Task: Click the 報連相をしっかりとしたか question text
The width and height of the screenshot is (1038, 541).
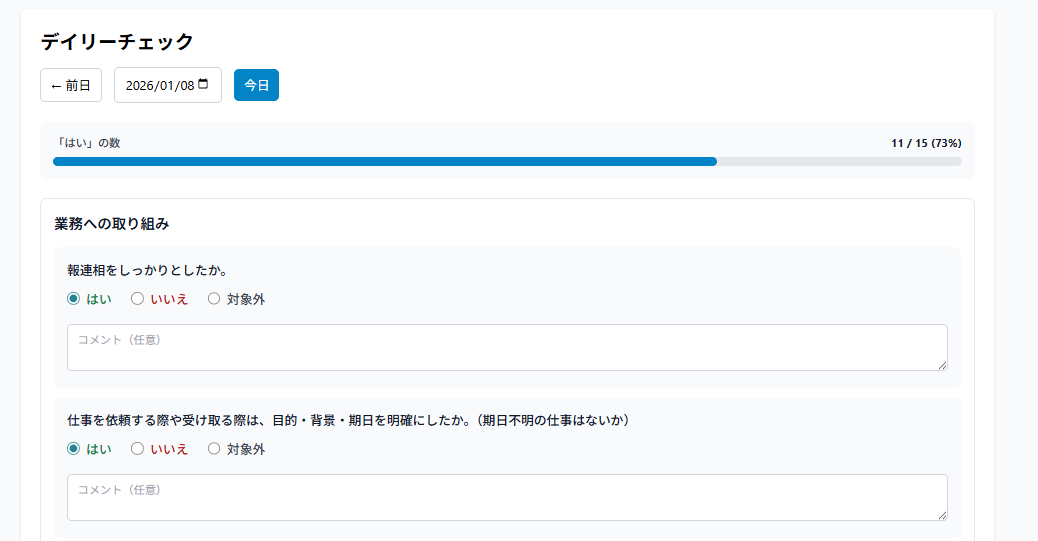Action: click(x=147, y=270)
